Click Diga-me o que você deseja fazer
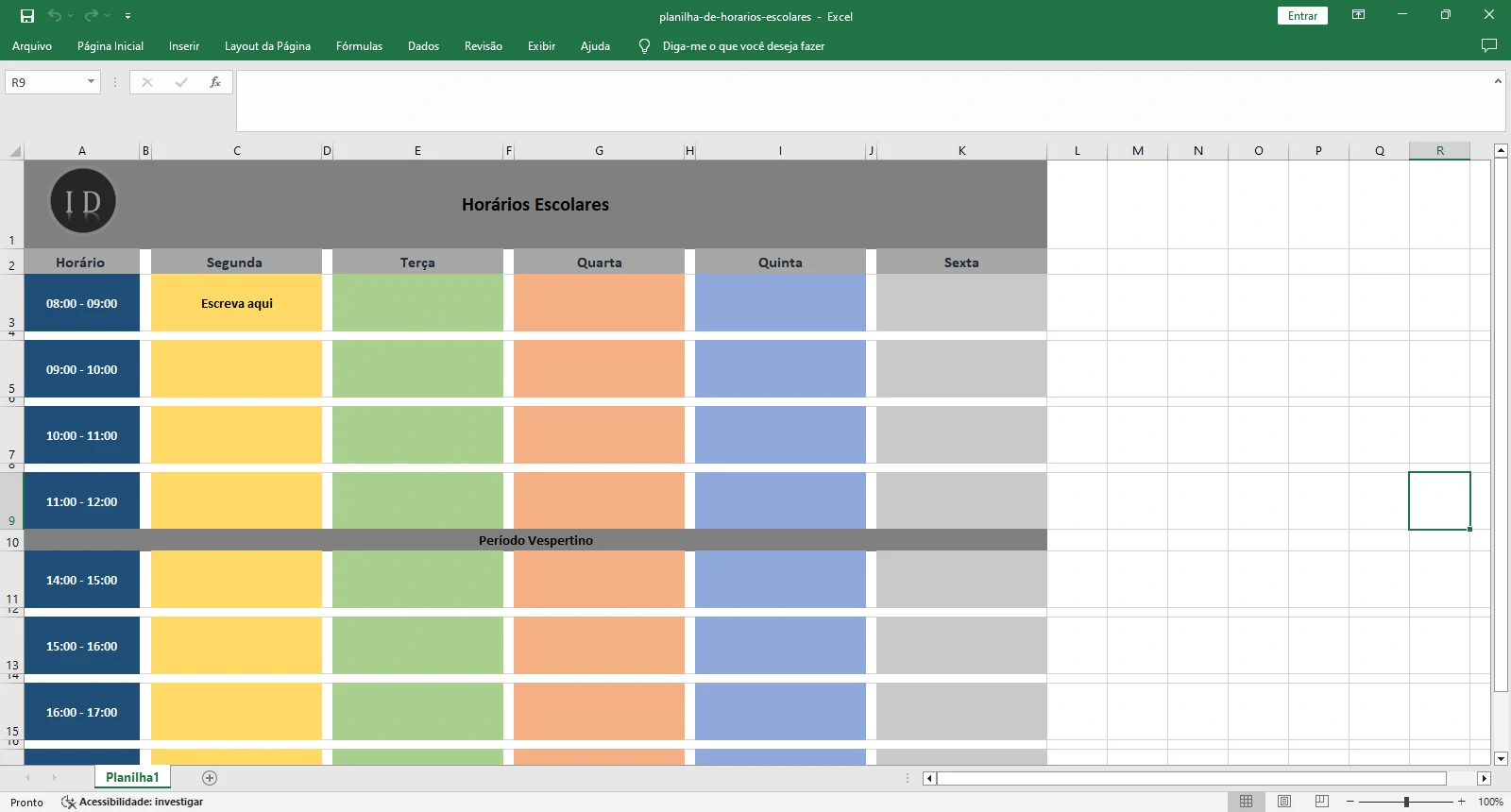1511x812 pixels. 743,45
